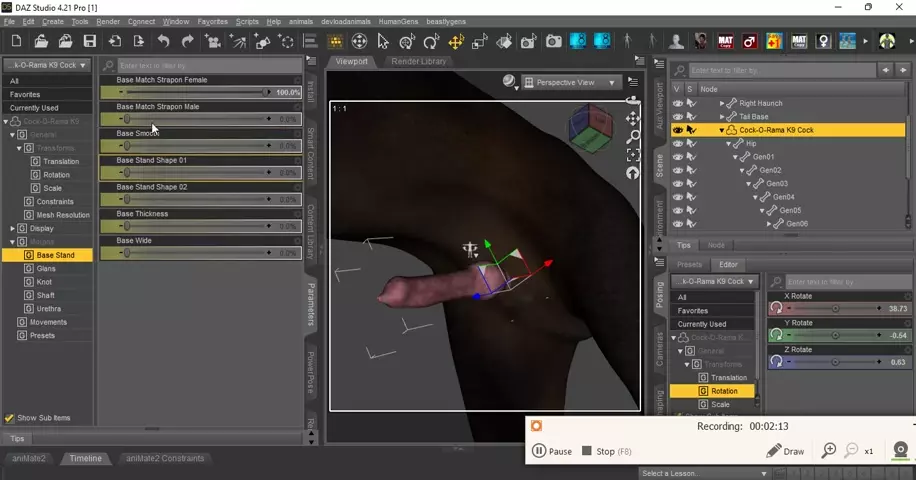Viewport: 916px width, 480px height.
Task: Click the viewport zoom magnifier control
Action: tap(632, 137)
